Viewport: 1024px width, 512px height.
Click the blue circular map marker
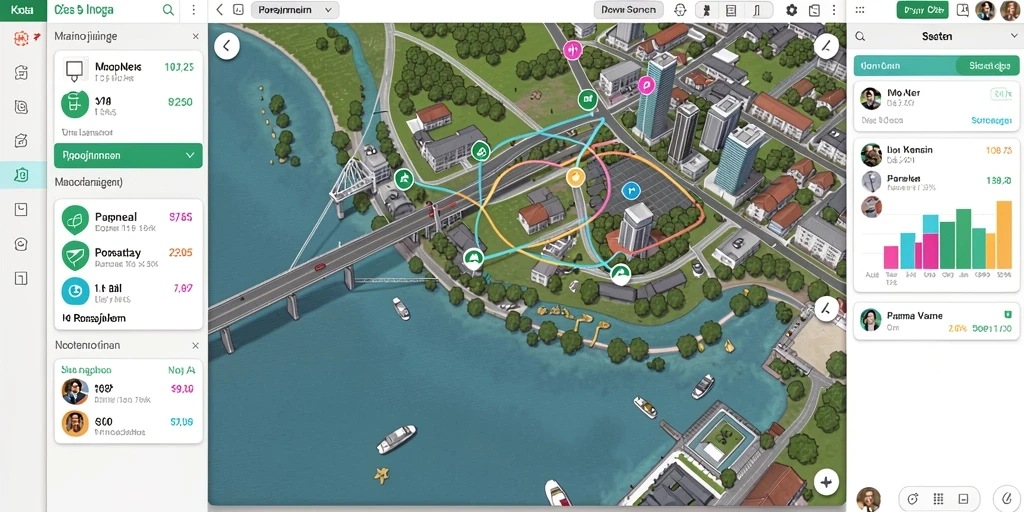631,190
